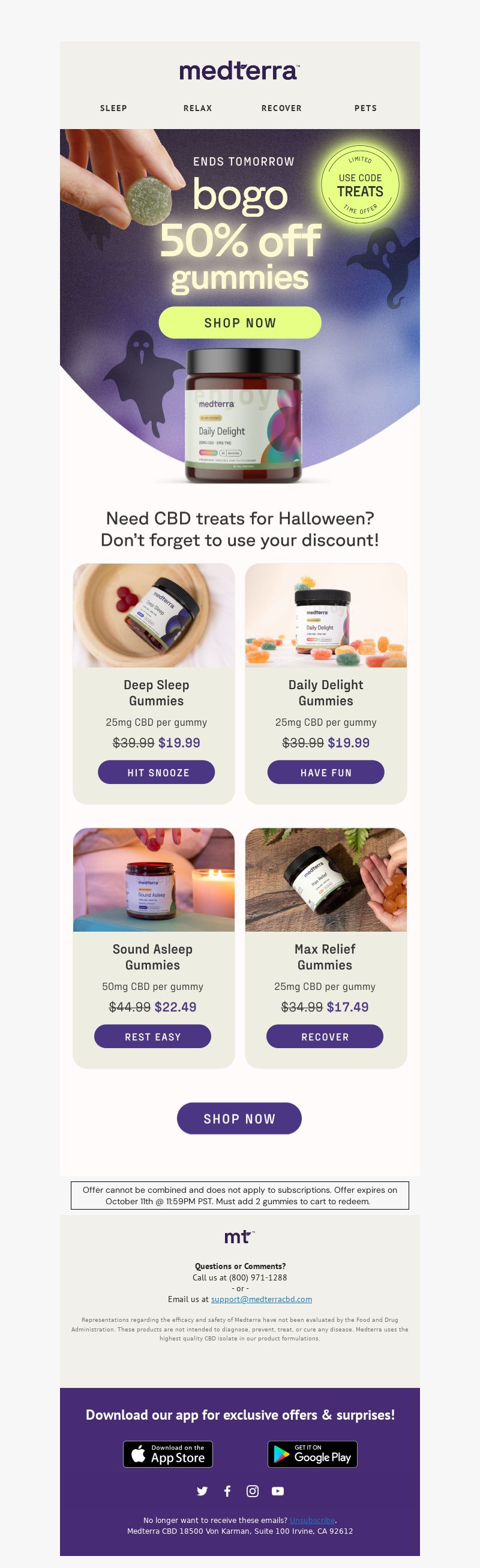Open the Facebook social icon

[227, 1491]
